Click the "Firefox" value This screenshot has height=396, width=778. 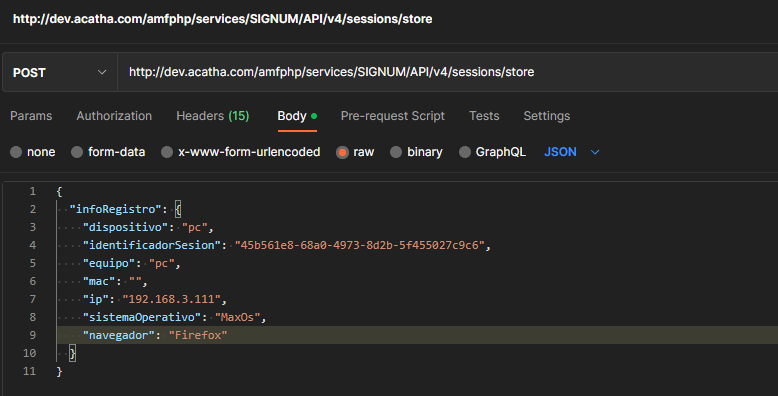click(198, 335)
